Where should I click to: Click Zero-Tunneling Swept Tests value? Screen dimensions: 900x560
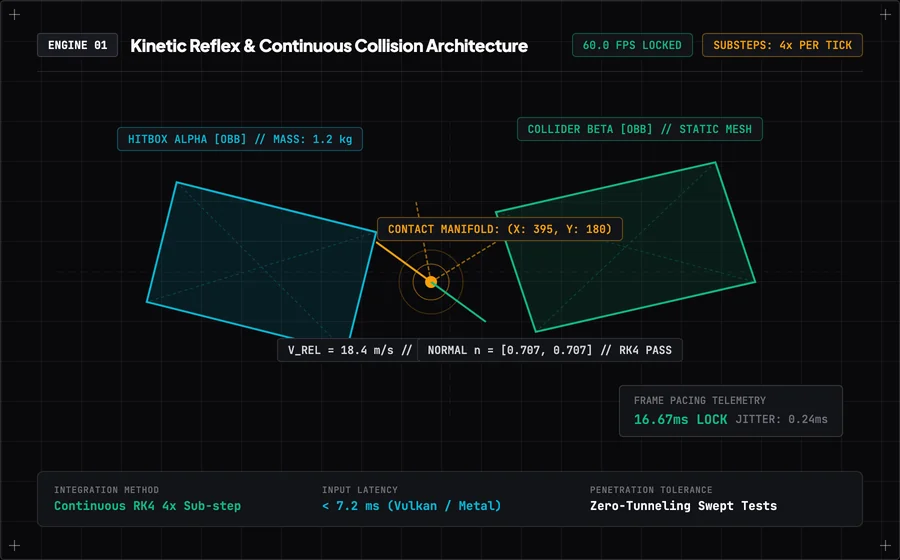coord(684,506)
